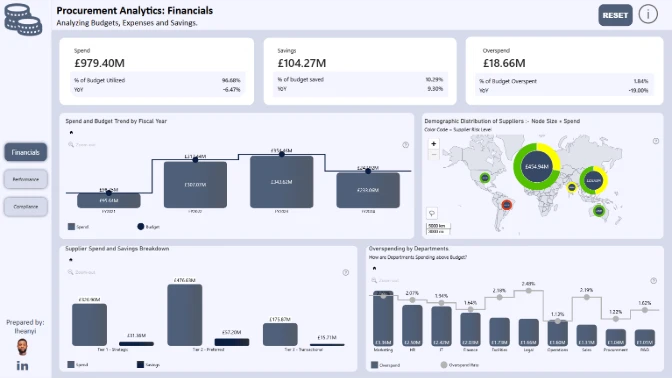672x378 pixels.
Task: Click home icon in Overspending by Departments chart
Action: [x=374, y=268]
